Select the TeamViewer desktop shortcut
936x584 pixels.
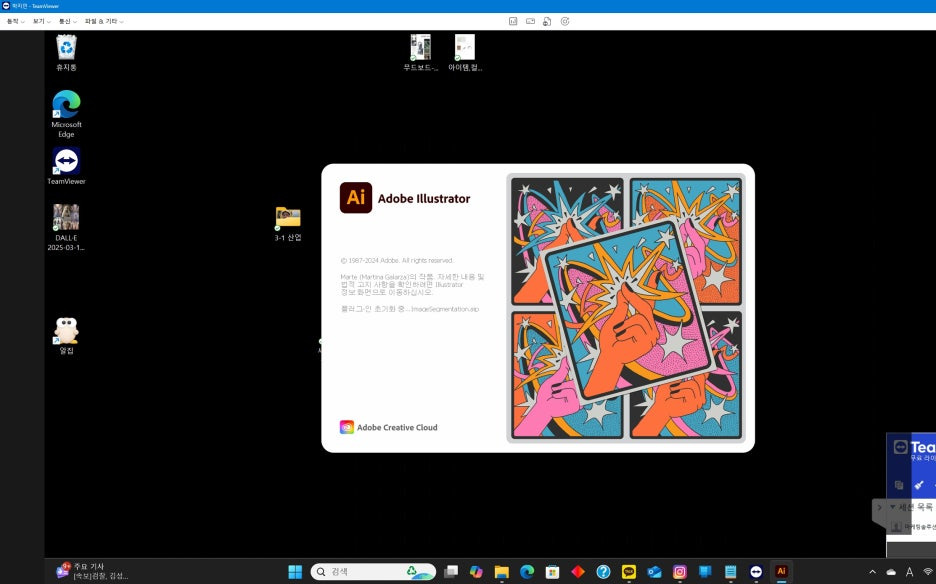pos(66,166)
